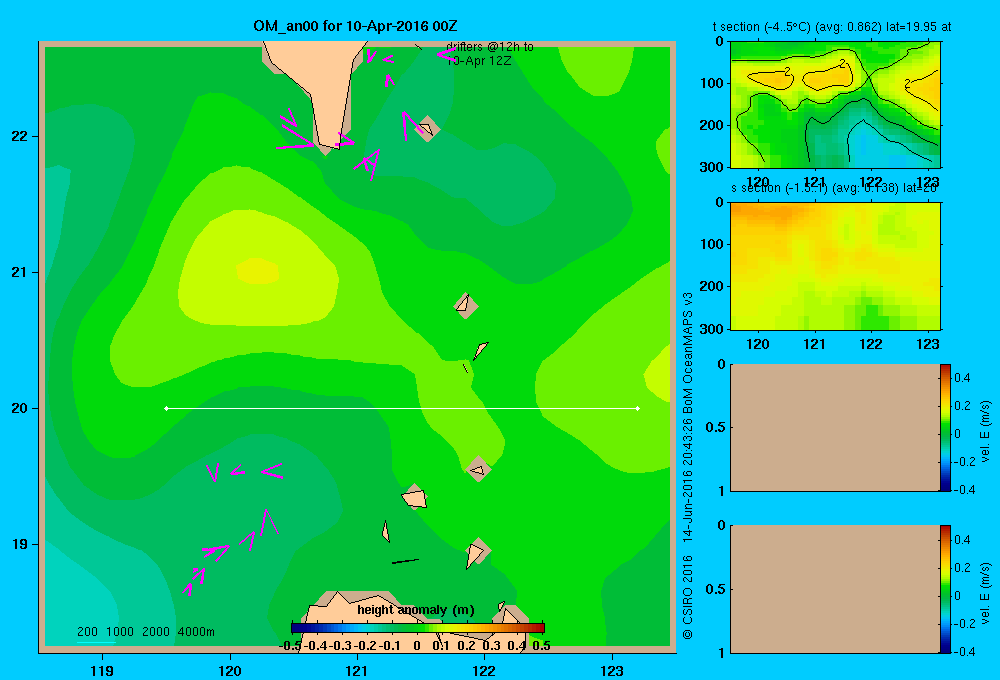
Task: Click the bathymetry legend '200 1000 2000 4000m'
Action: click(146, 632)
